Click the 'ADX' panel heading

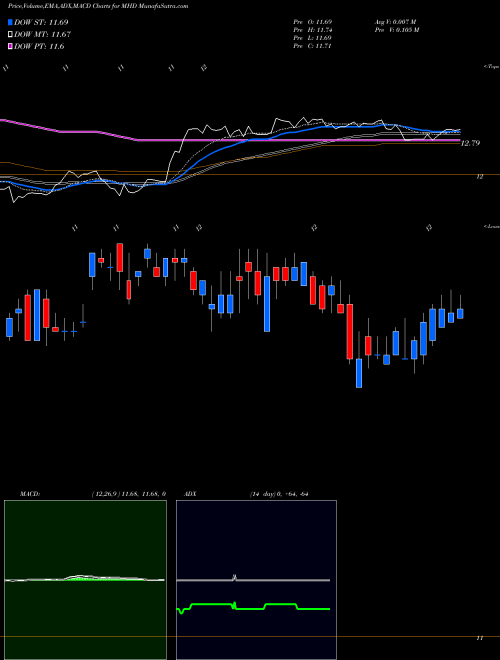click(190, 494)
